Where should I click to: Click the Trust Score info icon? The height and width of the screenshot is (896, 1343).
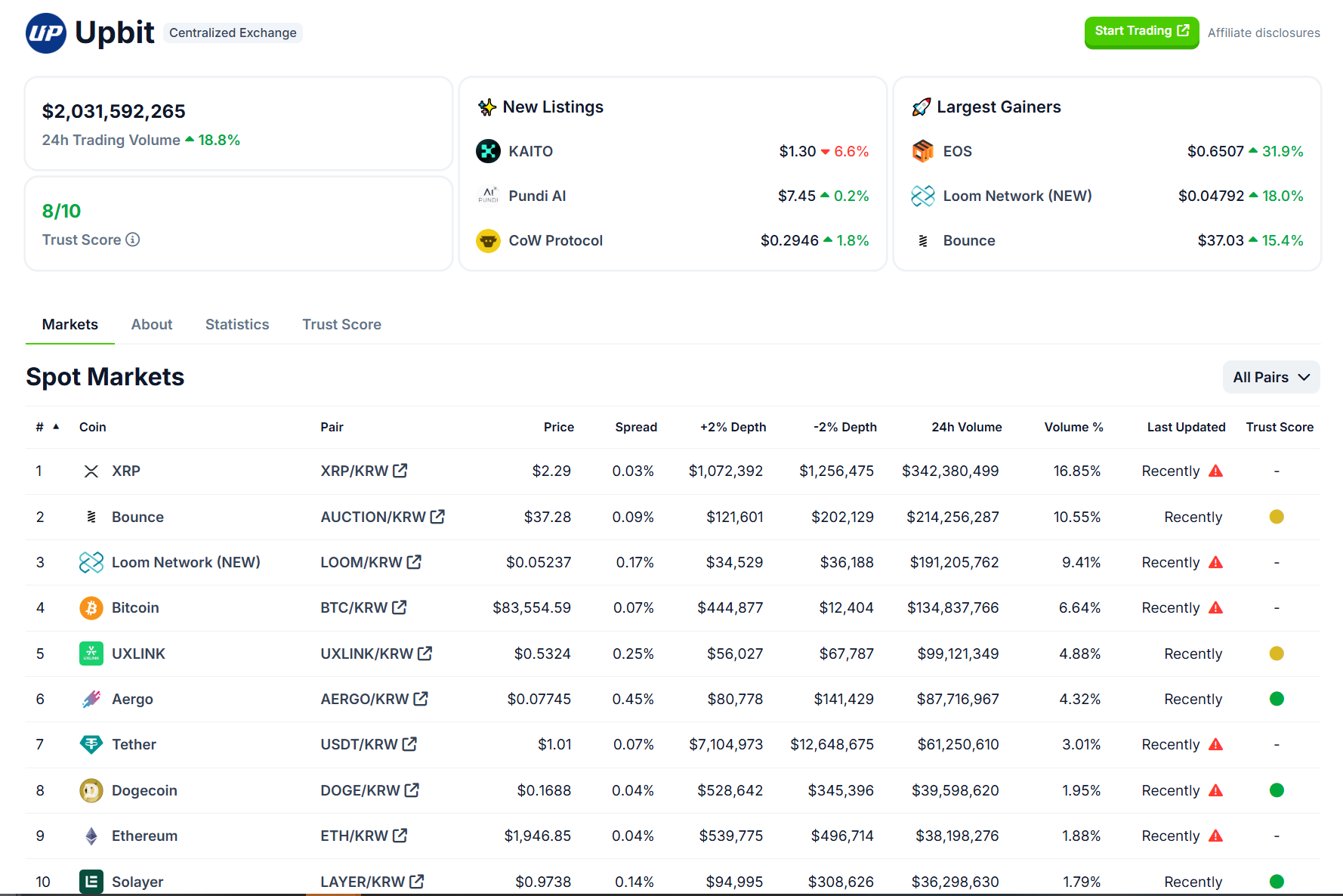(x=133, y=239)
